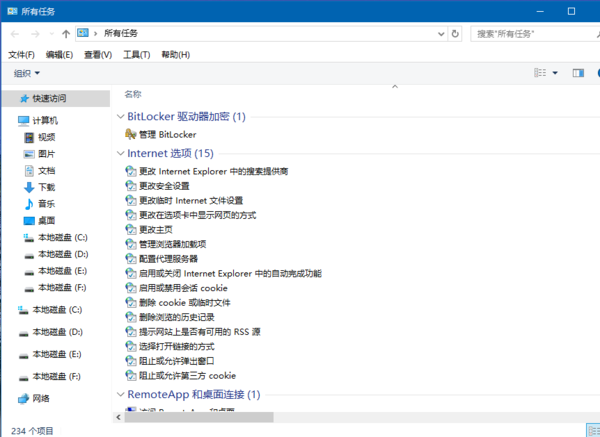Click the control panel icon in the address bar
Screen dimensions: 600x437
[83, 33]
